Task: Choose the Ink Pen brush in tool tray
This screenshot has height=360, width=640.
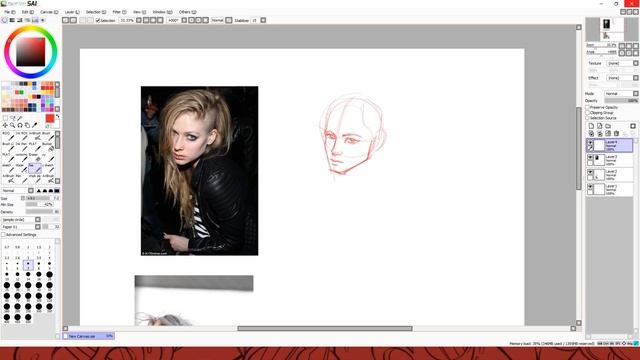Action: point(21,147)
